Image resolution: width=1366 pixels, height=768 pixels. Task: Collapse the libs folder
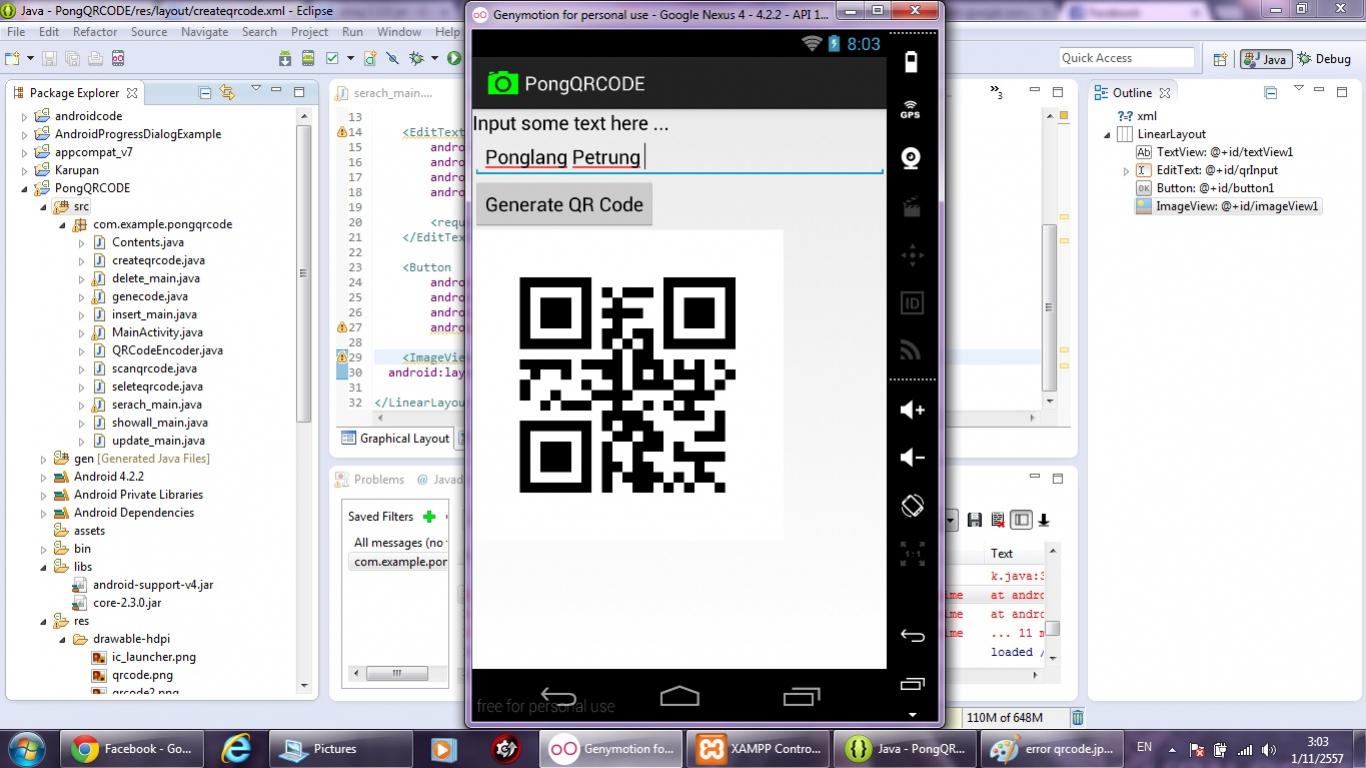[x=44, y=567]
